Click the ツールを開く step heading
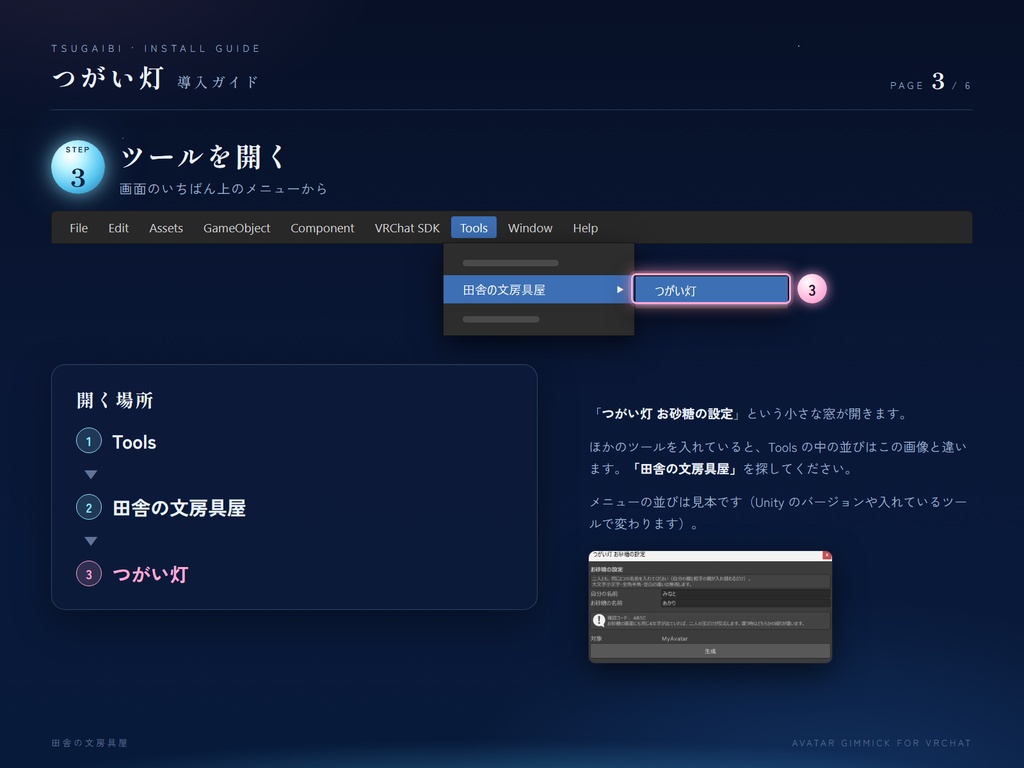 [x=203, y=157]
